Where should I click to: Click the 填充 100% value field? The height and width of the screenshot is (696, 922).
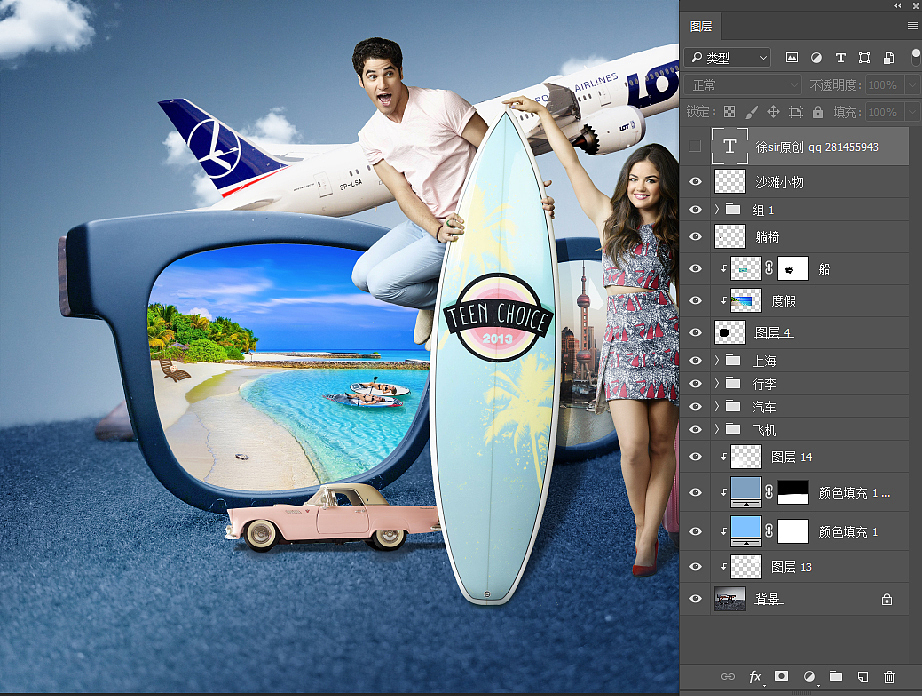tap(885, 112)
